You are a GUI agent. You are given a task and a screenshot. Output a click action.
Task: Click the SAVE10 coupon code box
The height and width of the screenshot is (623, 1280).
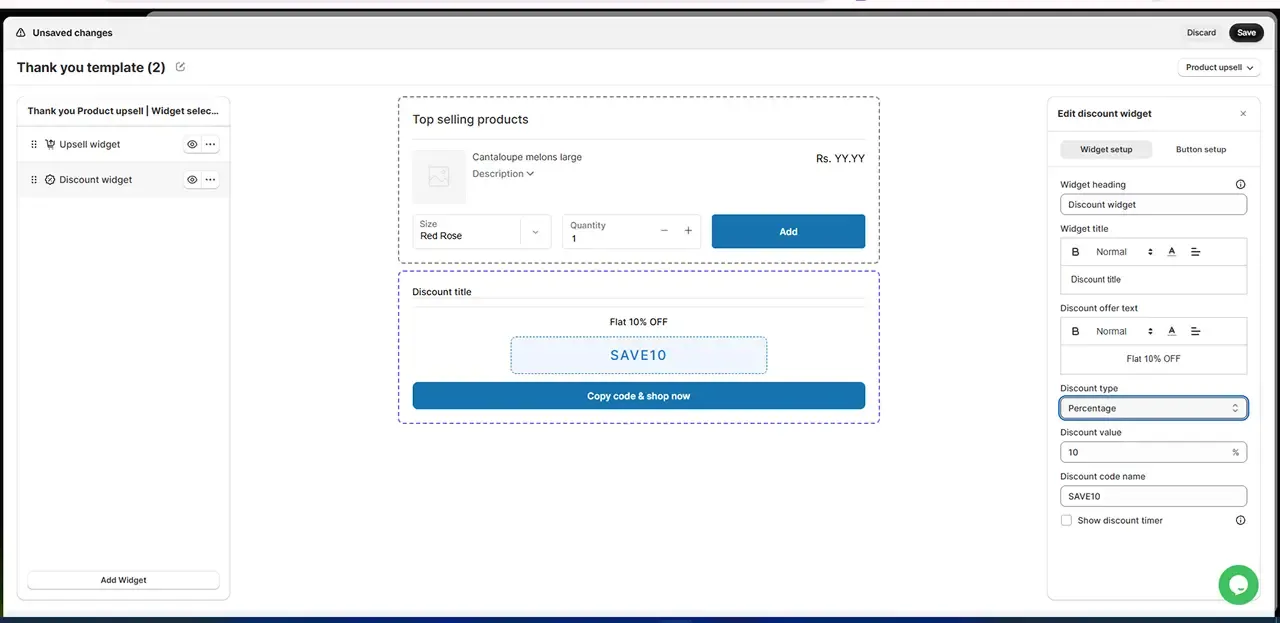(x=638, y=355)
